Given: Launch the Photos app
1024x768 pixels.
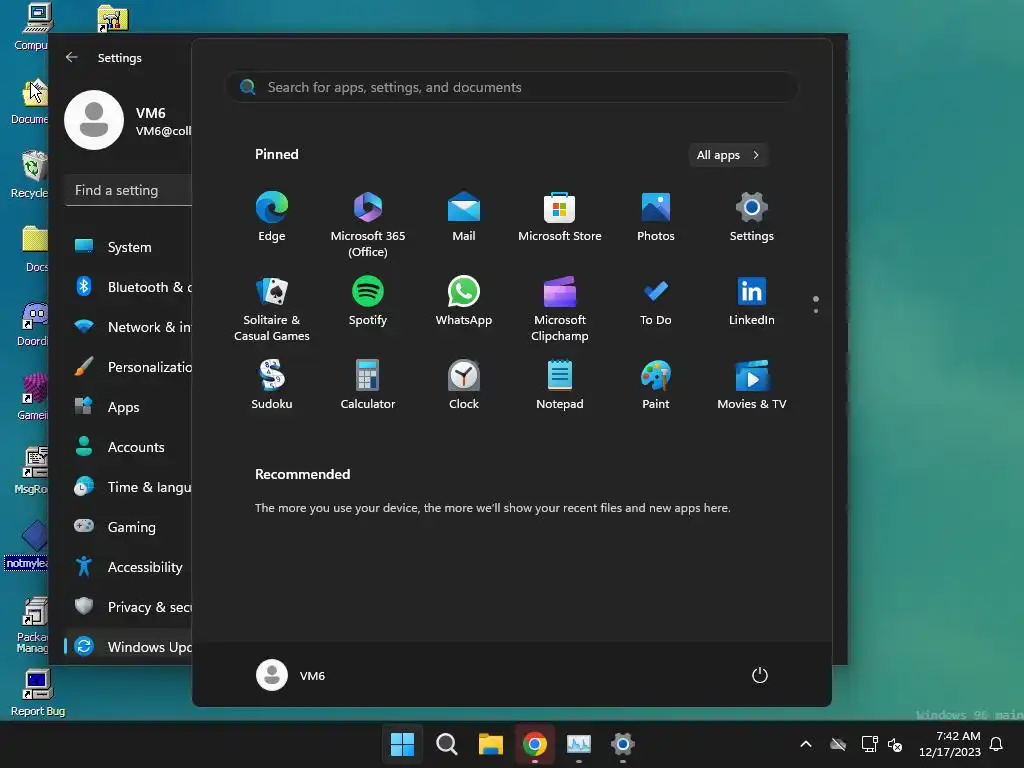Looking at the screenshot, I should tap(656, 216).
